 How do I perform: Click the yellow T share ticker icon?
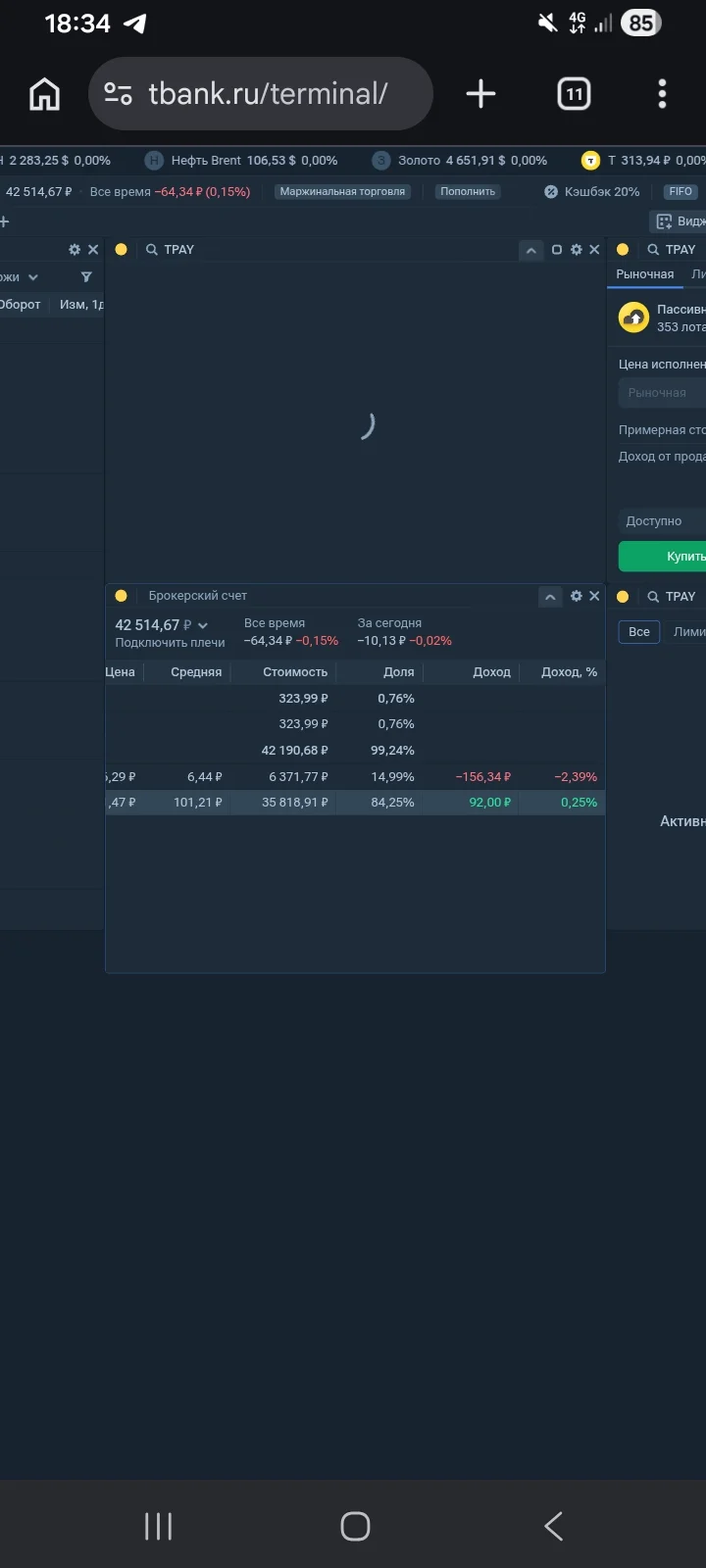(x=590, y=160)
